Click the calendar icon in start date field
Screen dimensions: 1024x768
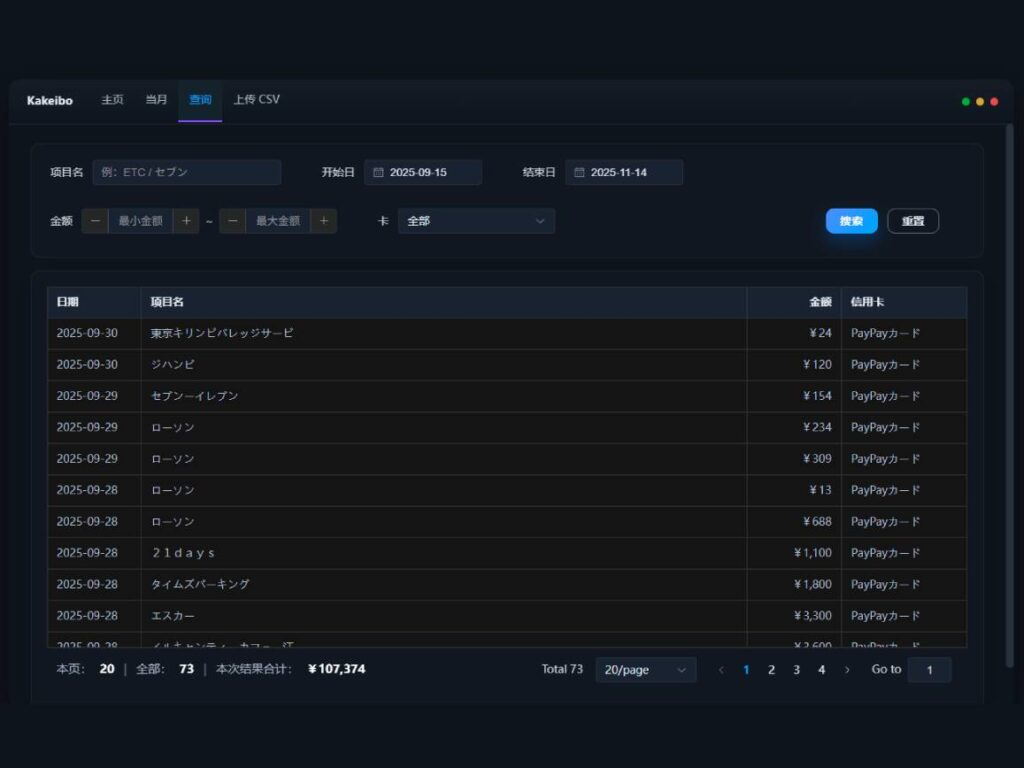[378, 173]
